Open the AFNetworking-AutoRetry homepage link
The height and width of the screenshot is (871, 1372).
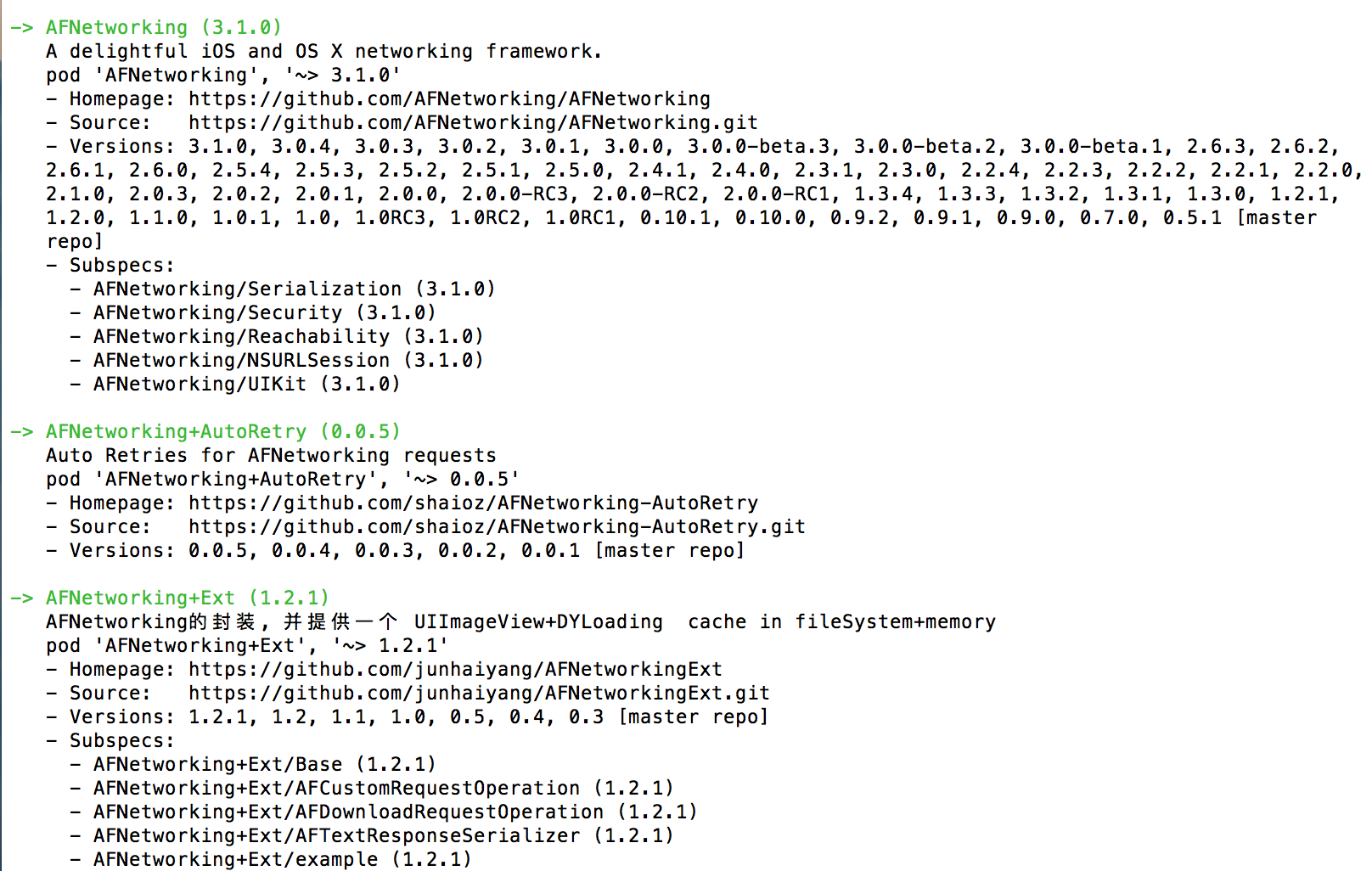pyautogui.click(x=473, y=503)
